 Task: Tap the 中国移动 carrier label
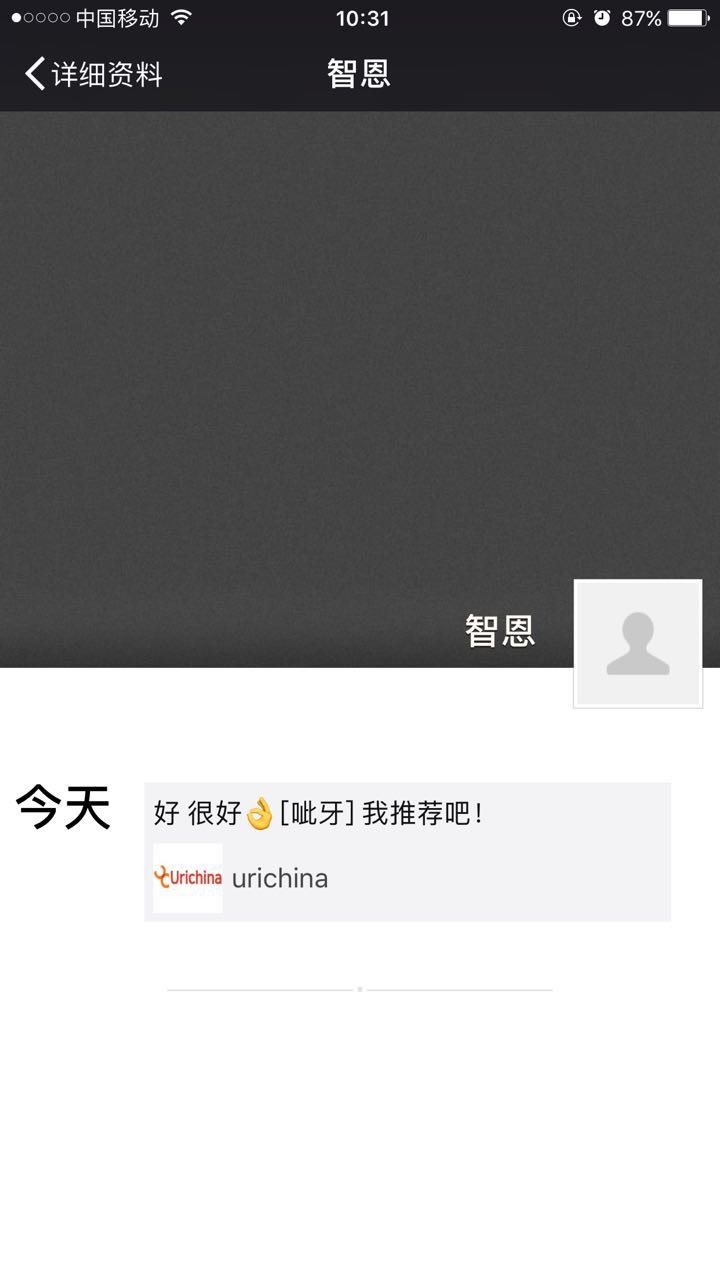point(117,18)
